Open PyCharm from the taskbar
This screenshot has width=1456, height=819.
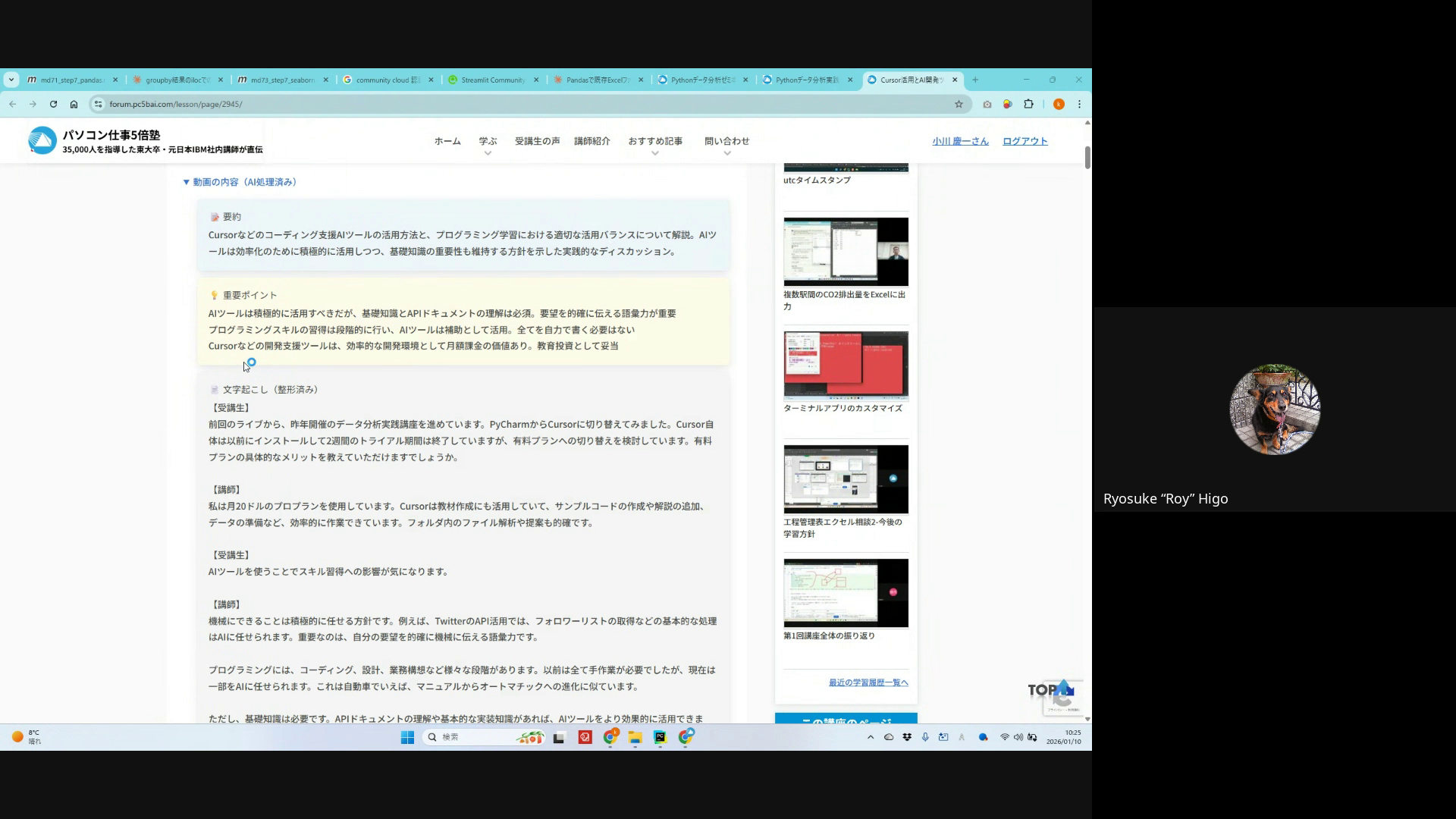click(x=660, y=737)
